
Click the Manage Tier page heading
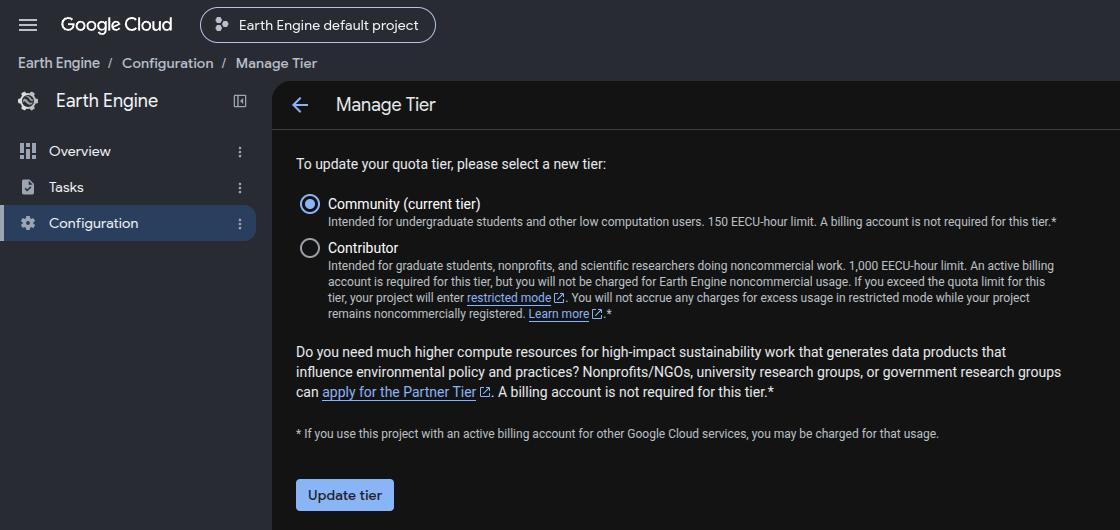(x=386, y=105)
